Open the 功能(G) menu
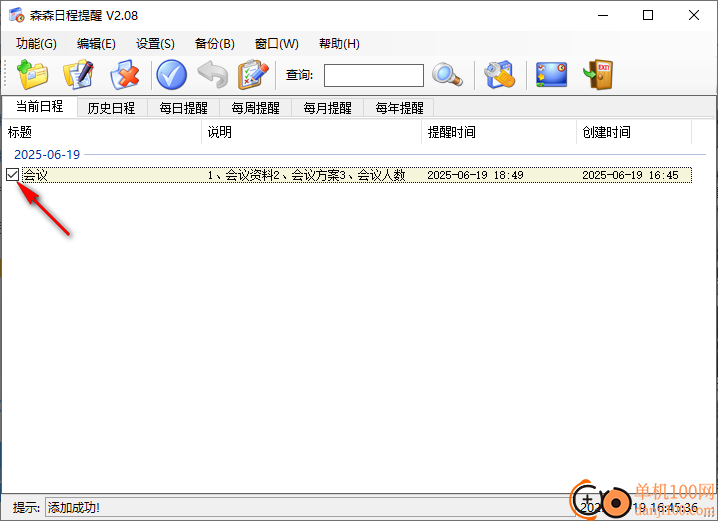The height and width of the screenshot is (521, 718). [x=36, y=43]
